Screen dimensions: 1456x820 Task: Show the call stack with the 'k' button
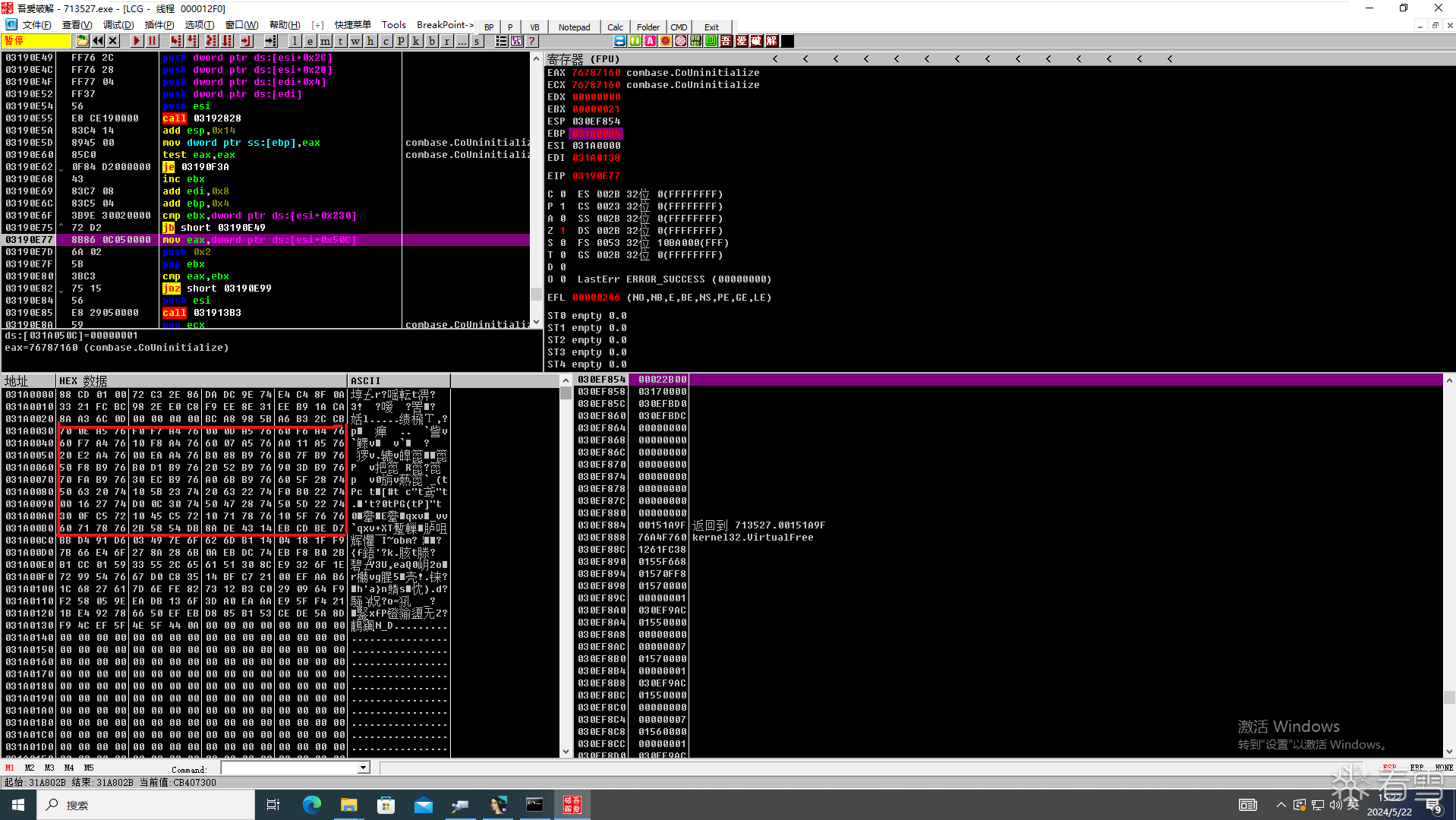pos(416,41)
